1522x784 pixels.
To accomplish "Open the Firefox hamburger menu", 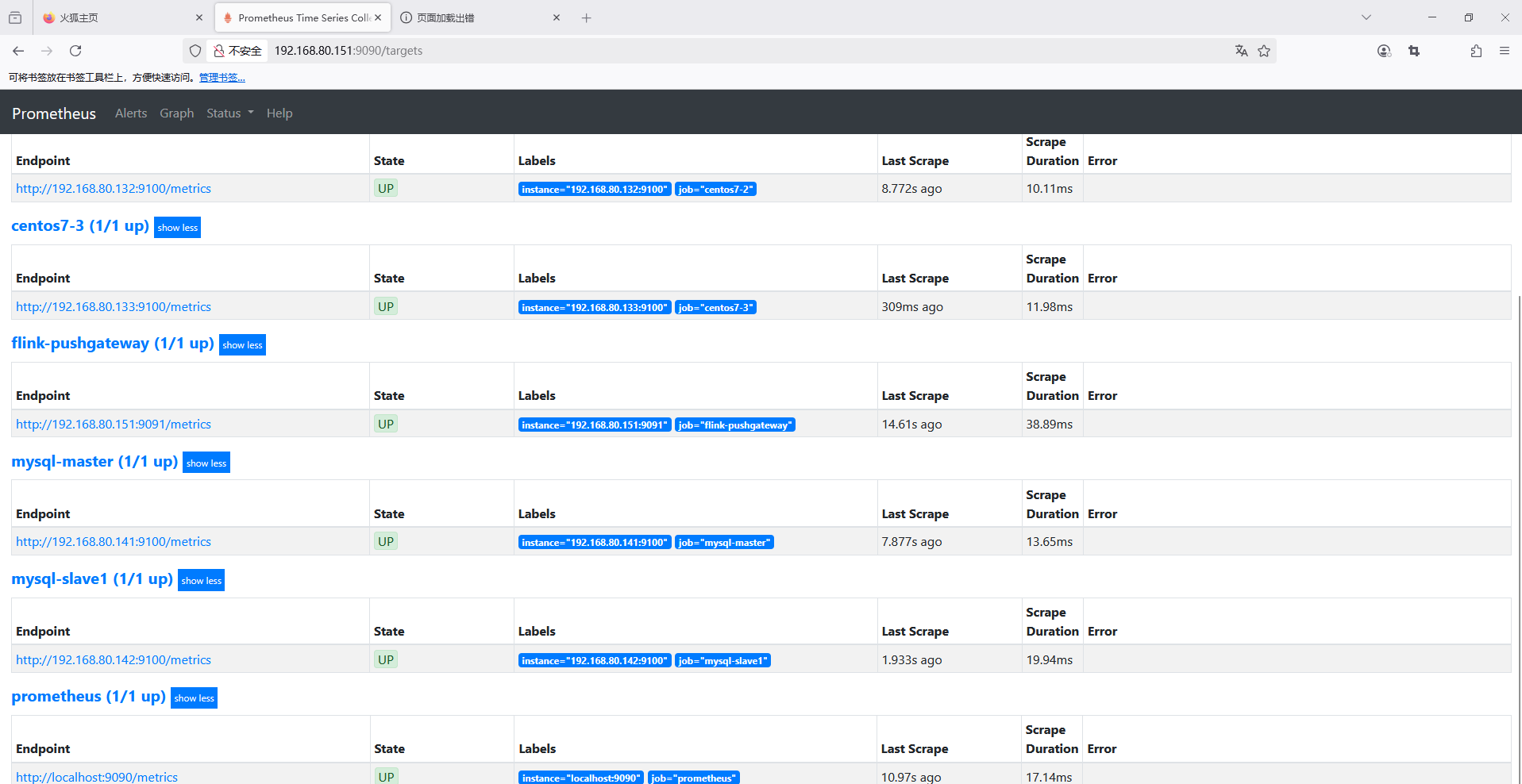I will coord(1505,51).
